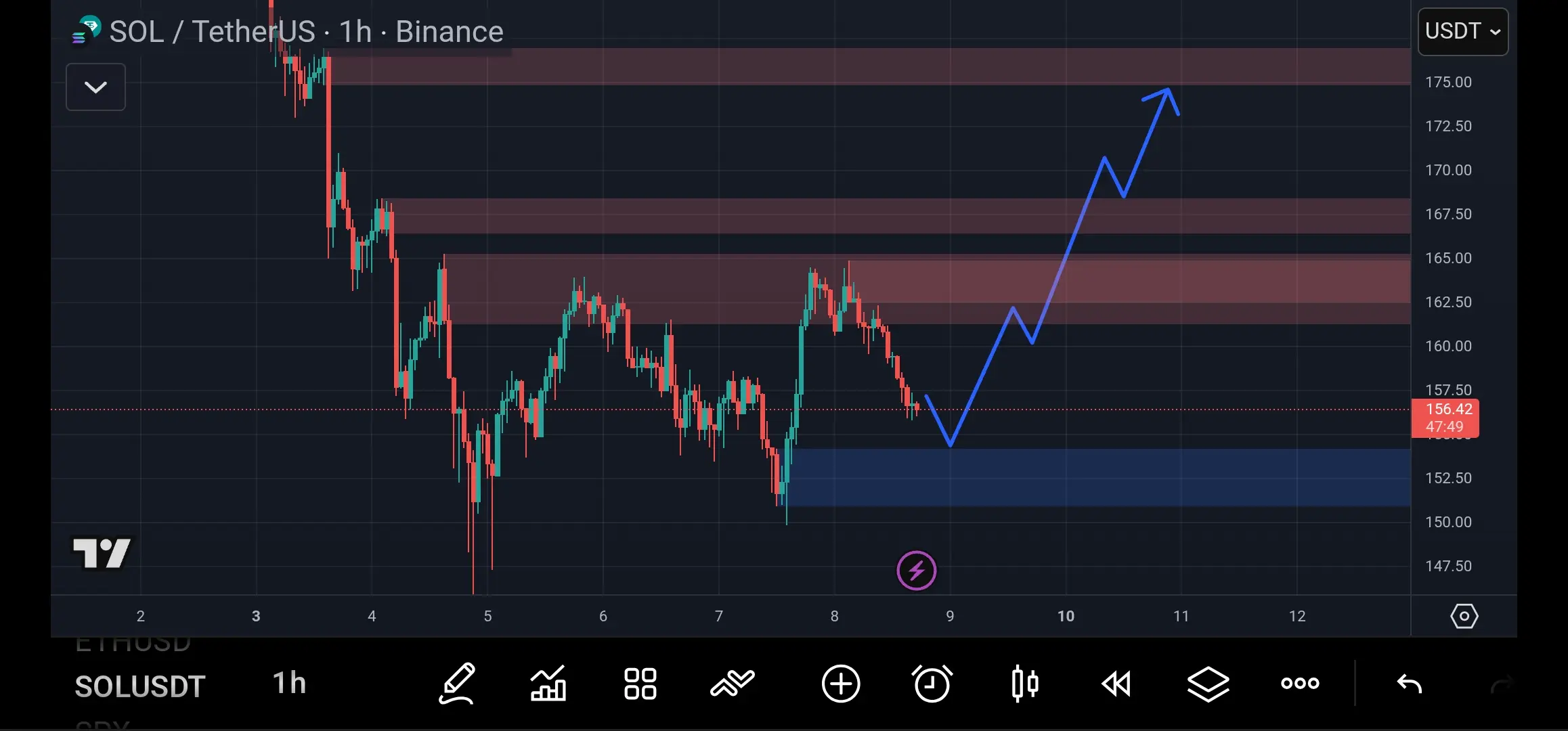Tap the TradingView logo
This screenshot has height=731, width=1568.
[x=102, y=554]
